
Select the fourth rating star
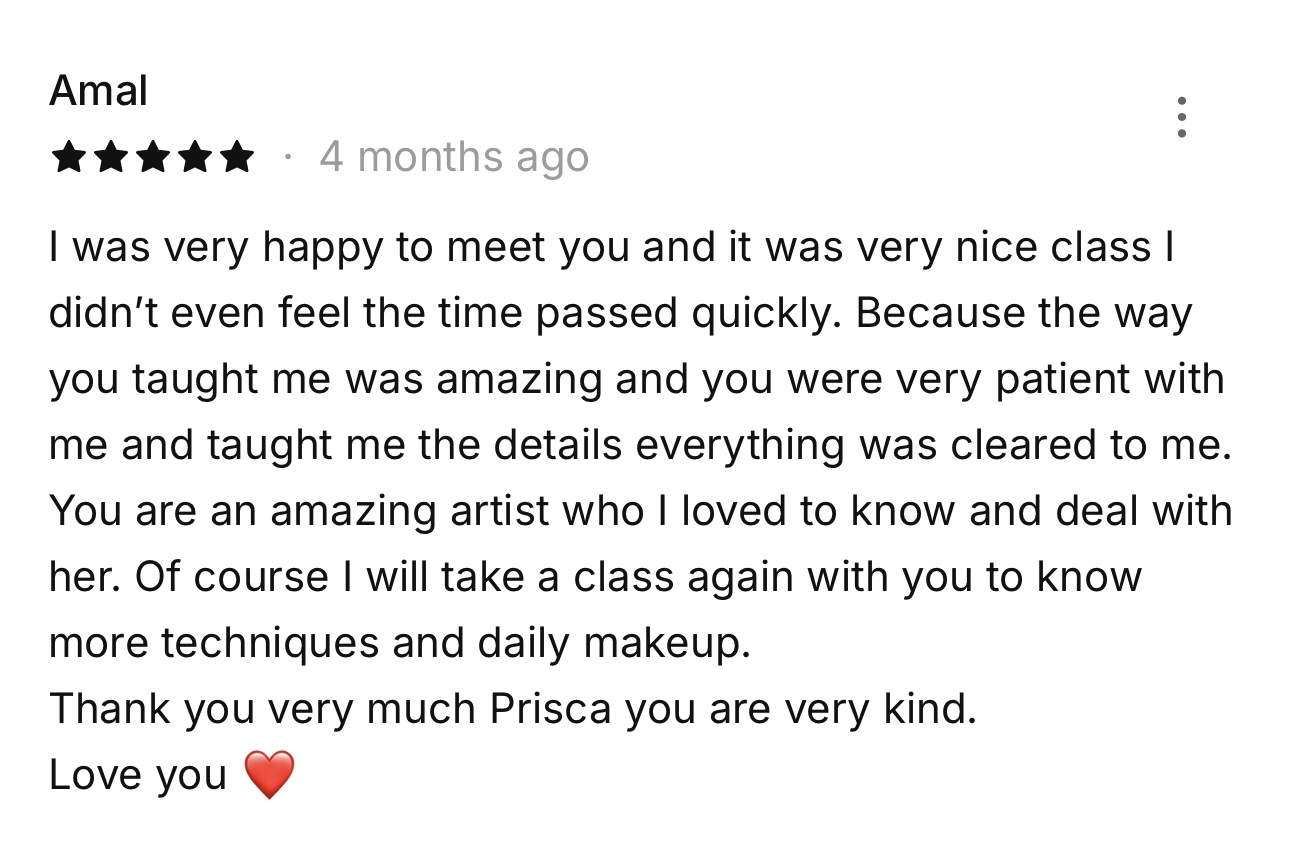[x=195, y=157]
